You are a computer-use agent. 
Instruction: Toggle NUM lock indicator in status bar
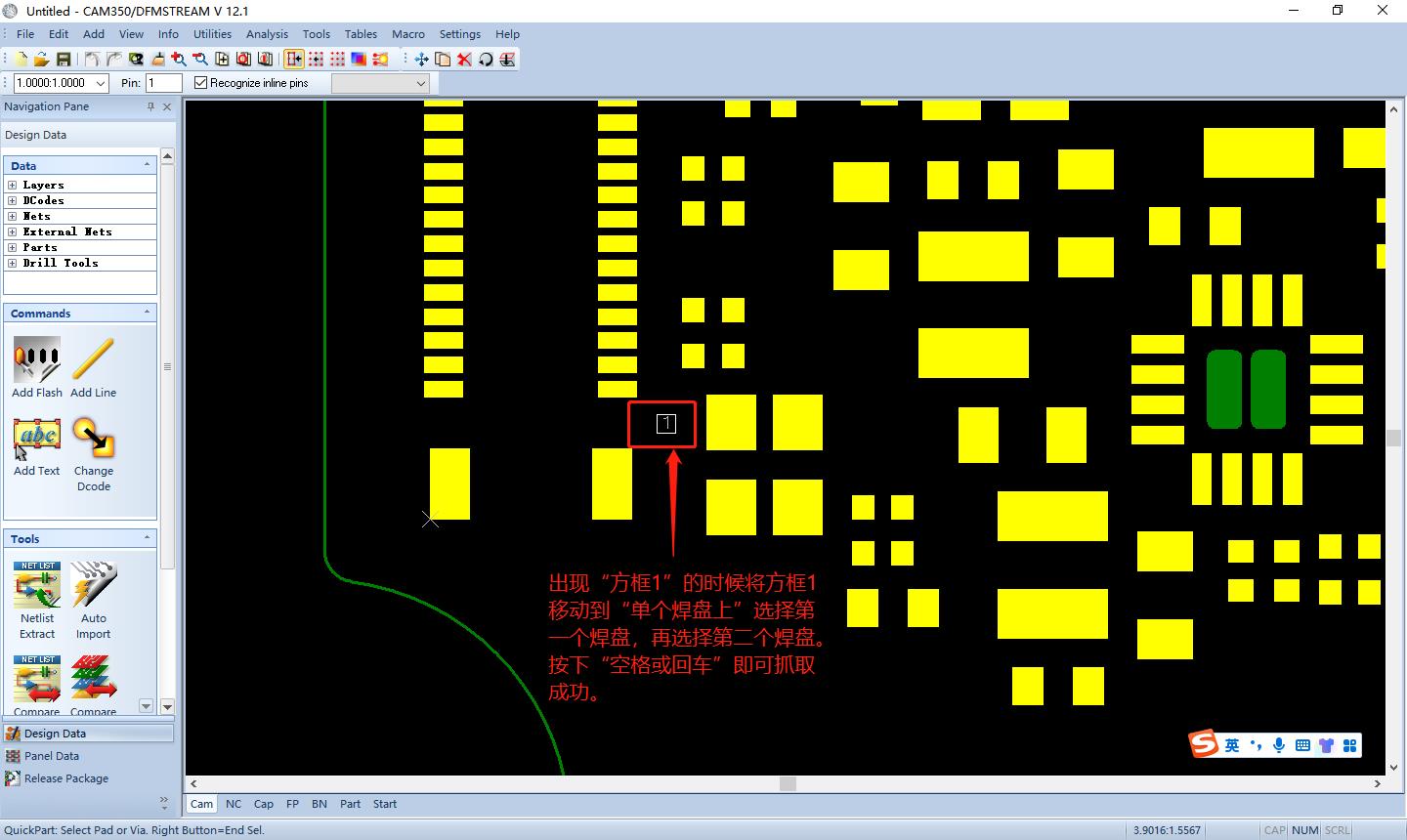click(x=1304, y=829)
